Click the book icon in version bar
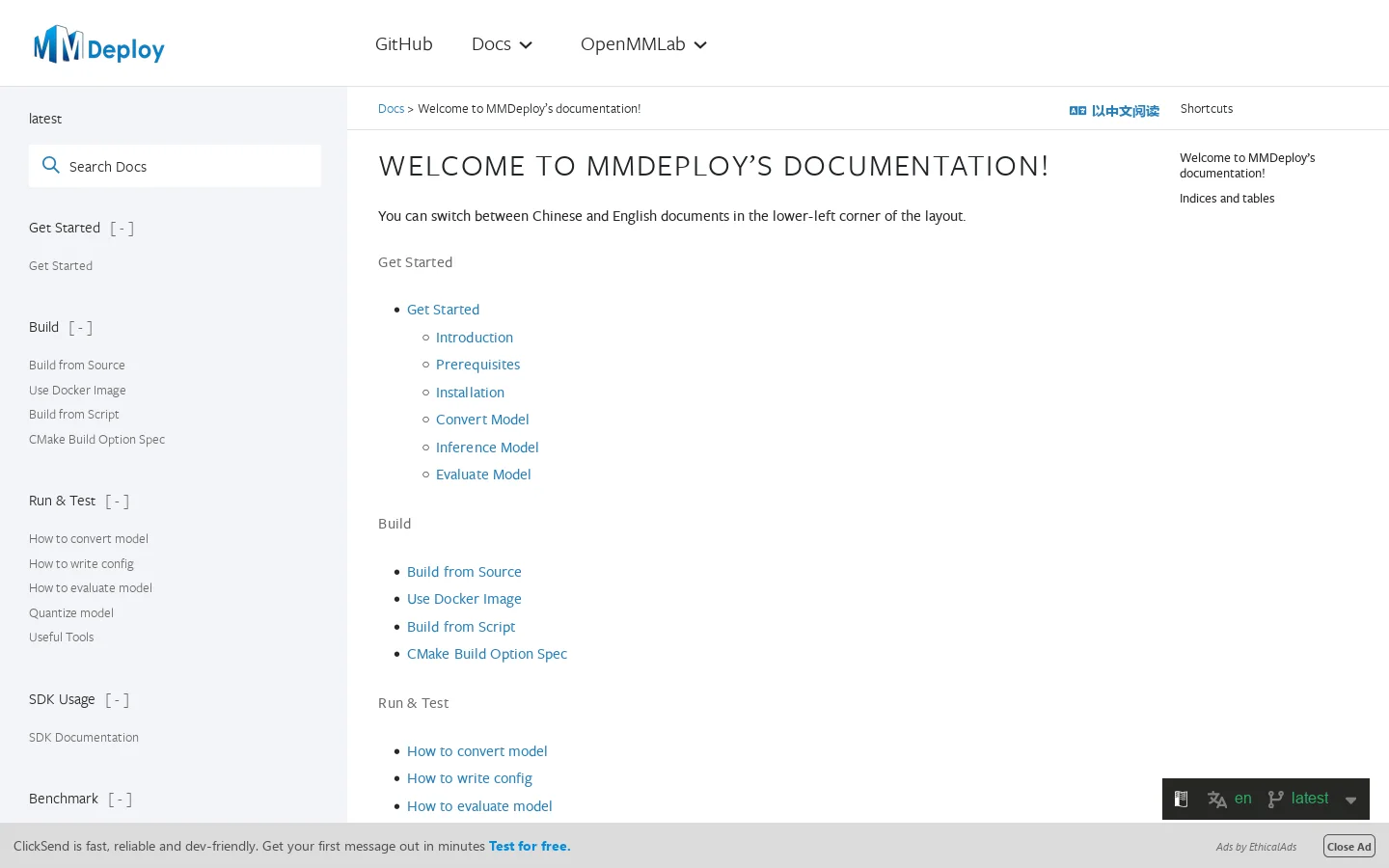1389x868 pixels. tap(1181, 799)
